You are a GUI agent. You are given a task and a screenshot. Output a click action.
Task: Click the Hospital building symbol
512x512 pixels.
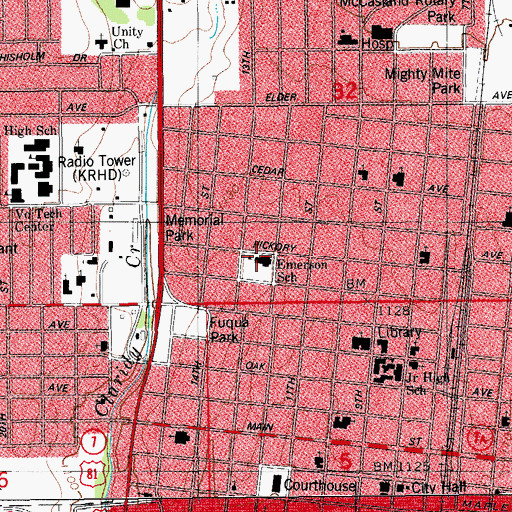(382, 32)
